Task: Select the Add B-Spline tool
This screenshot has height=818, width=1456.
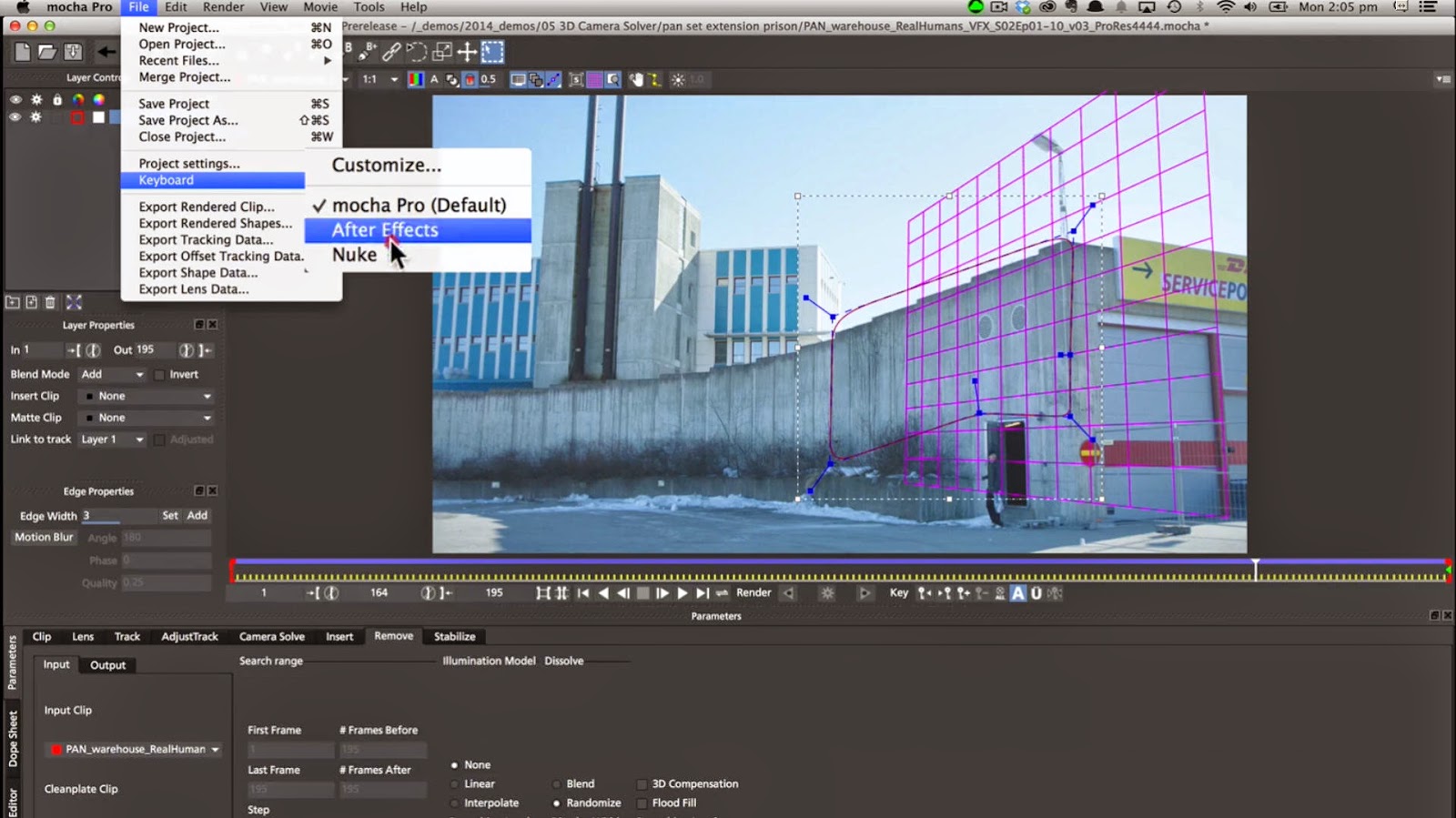Action: (367, 52)
